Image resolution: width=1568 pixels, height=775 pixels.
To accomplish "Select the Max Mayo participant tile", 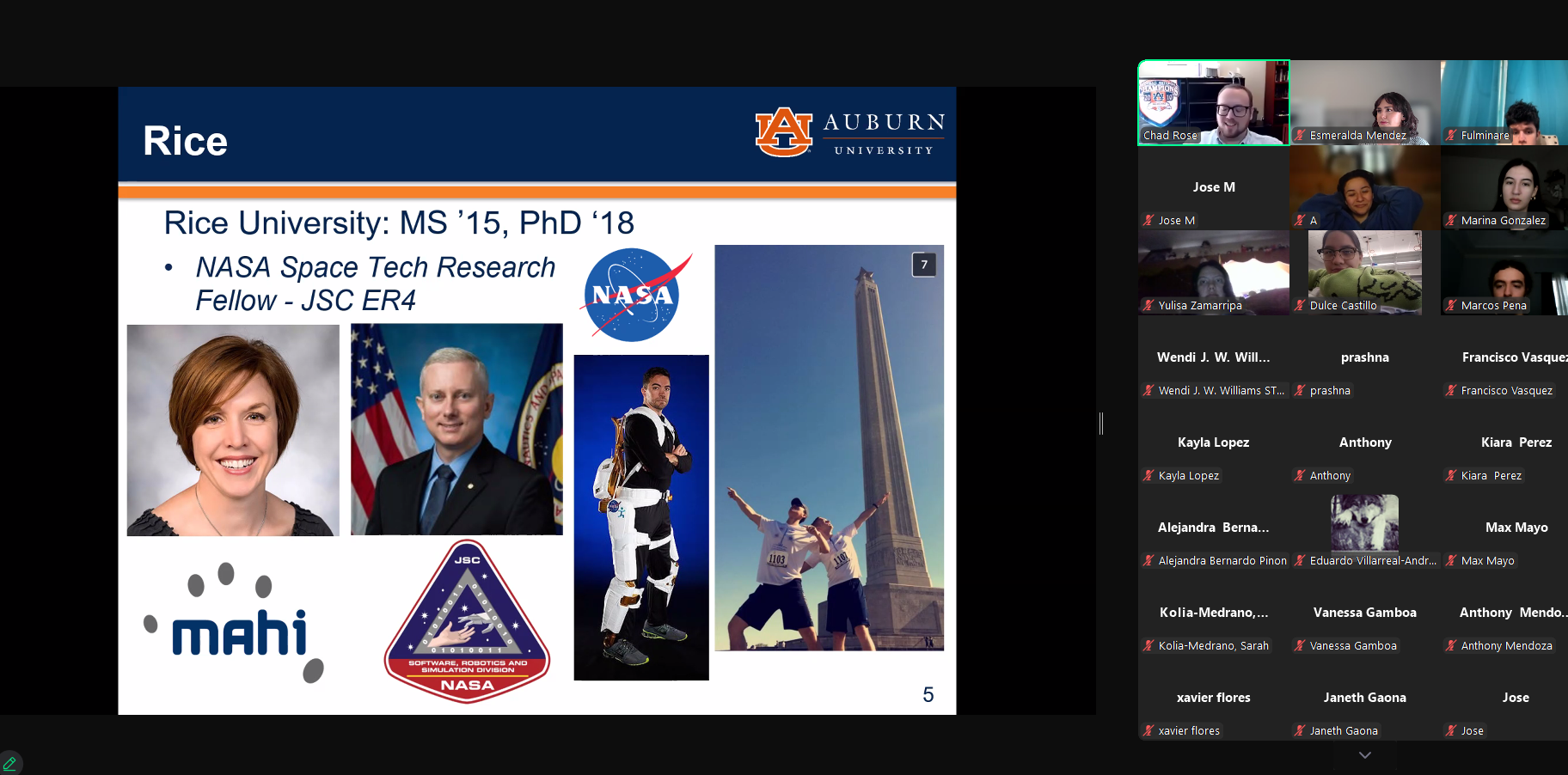I will pos(1516,528).
